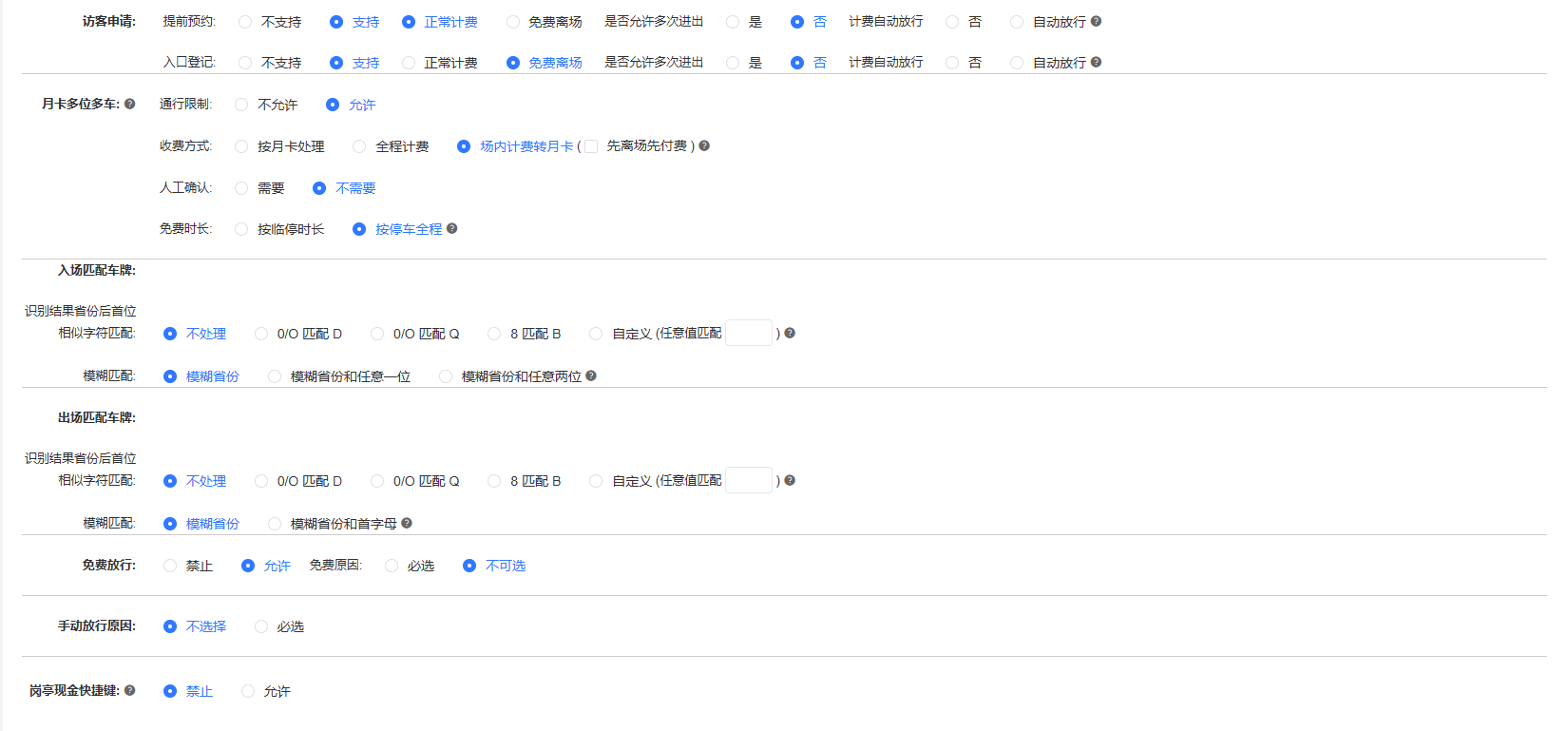Choose 正常计费 in 入口登记 row
1568x731 pixels.
(409, 63)
